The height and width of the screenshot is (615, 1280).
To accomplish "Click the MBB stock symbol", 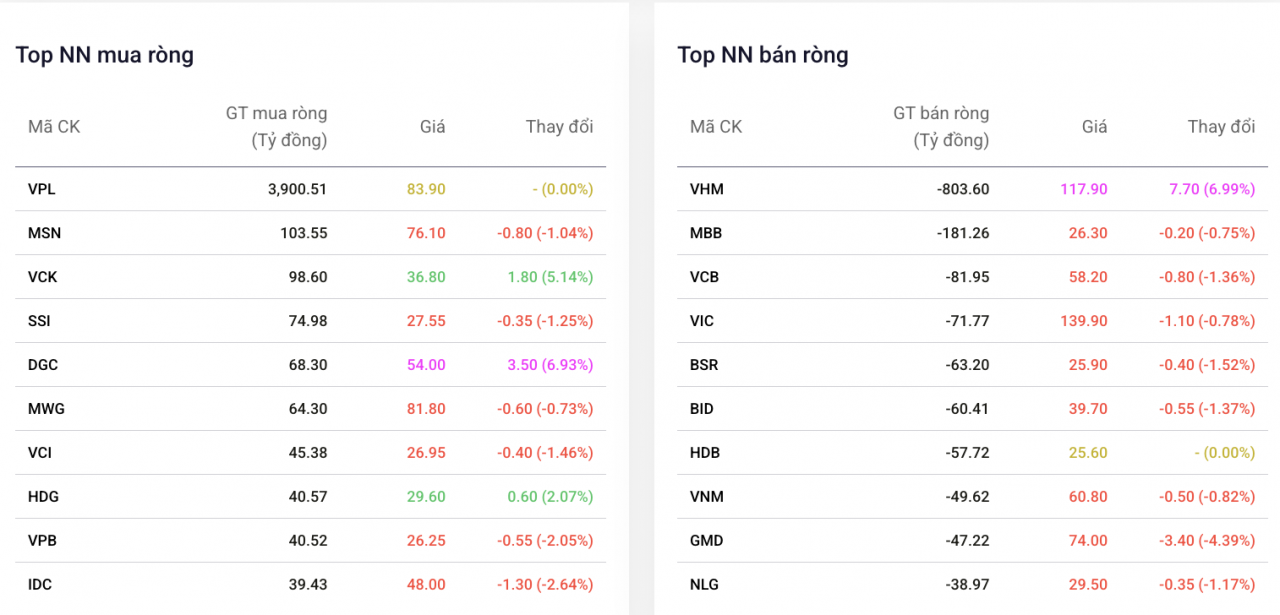I will coord(704,232).
